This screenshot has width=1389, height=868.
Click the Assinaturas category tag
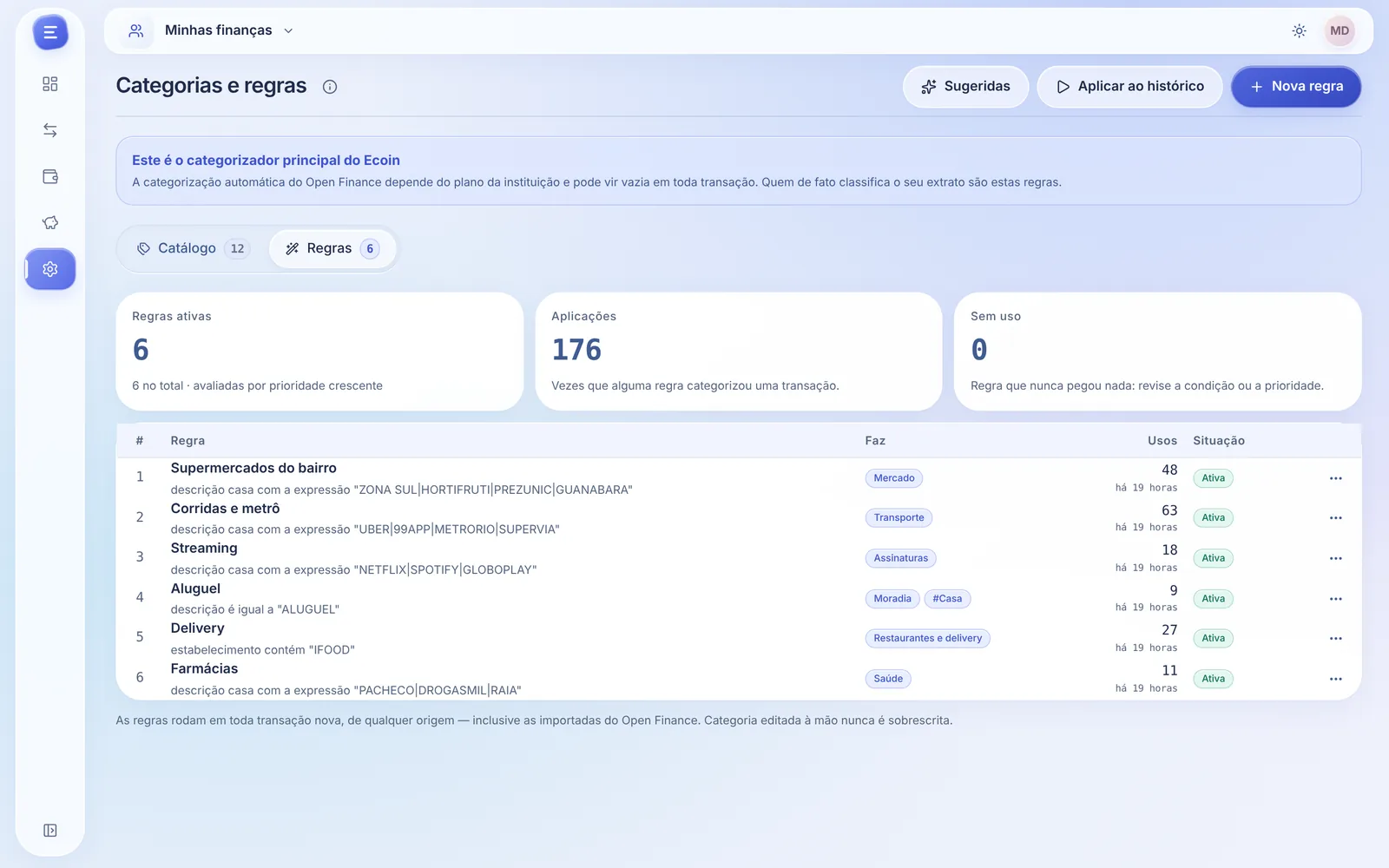tap(900, 558)
